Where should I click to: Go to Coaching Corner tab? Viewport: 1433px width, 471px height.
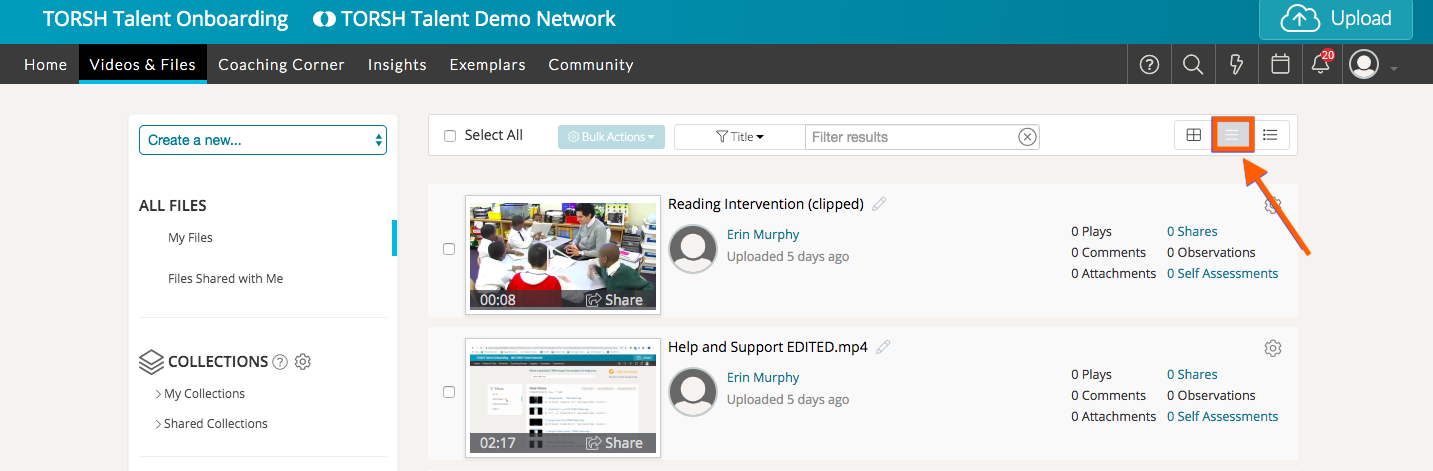click(281, 65)
